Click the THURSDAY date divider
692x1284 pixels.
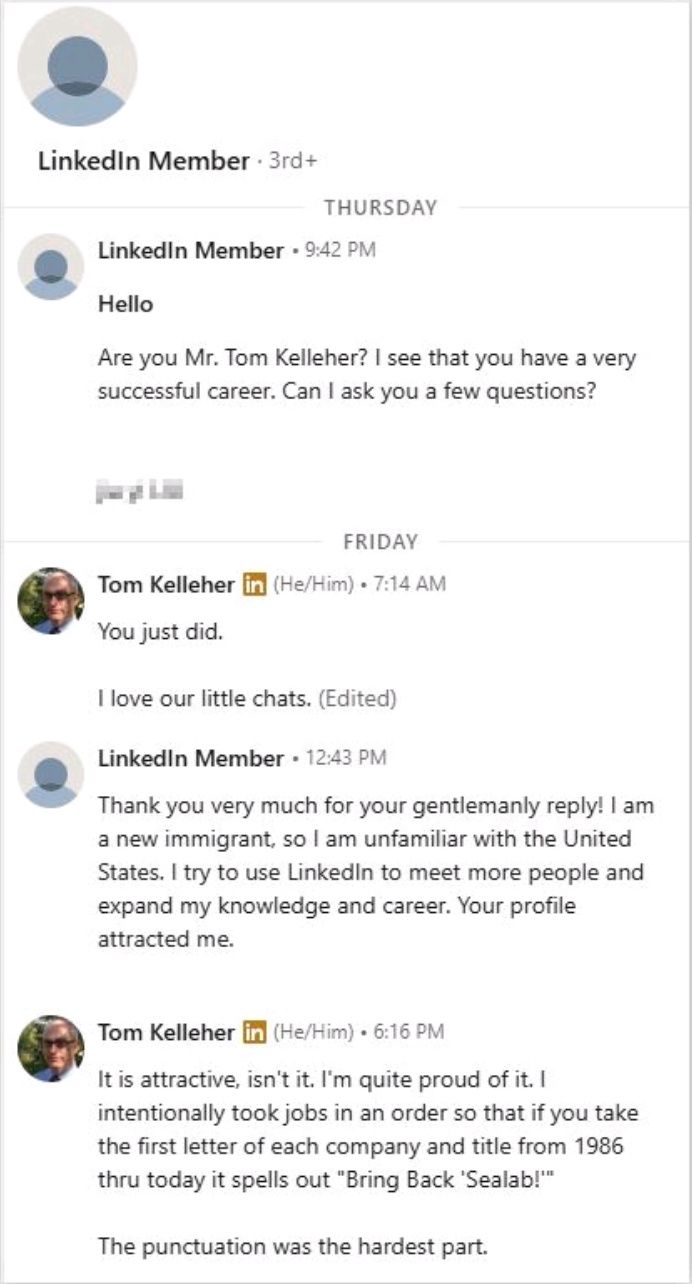click(x=380, y=208)
